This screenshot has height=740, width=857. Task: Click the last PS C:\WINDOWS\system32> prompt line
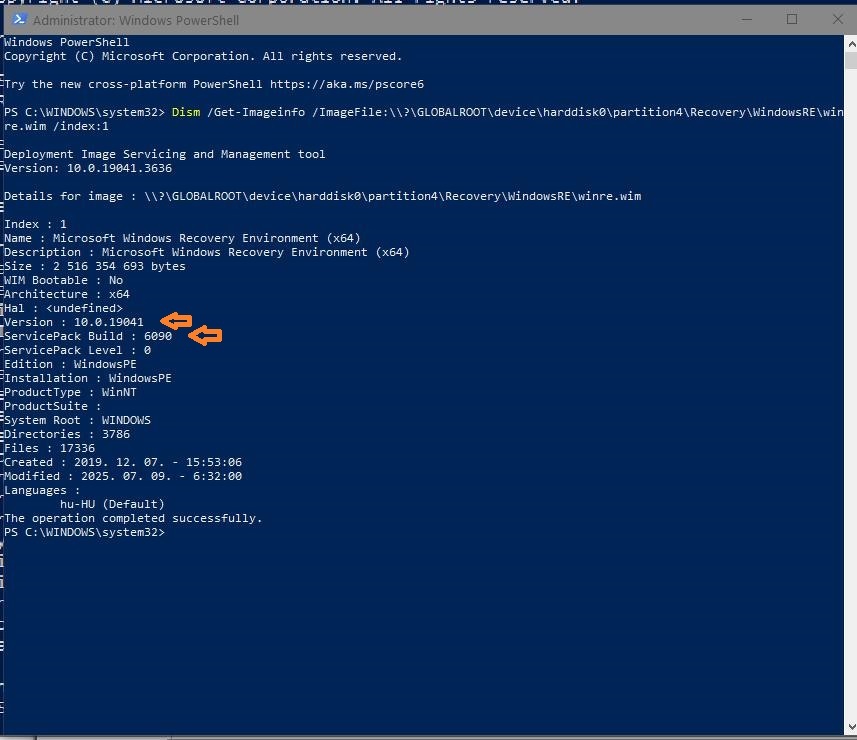click(x=84, y=532)
